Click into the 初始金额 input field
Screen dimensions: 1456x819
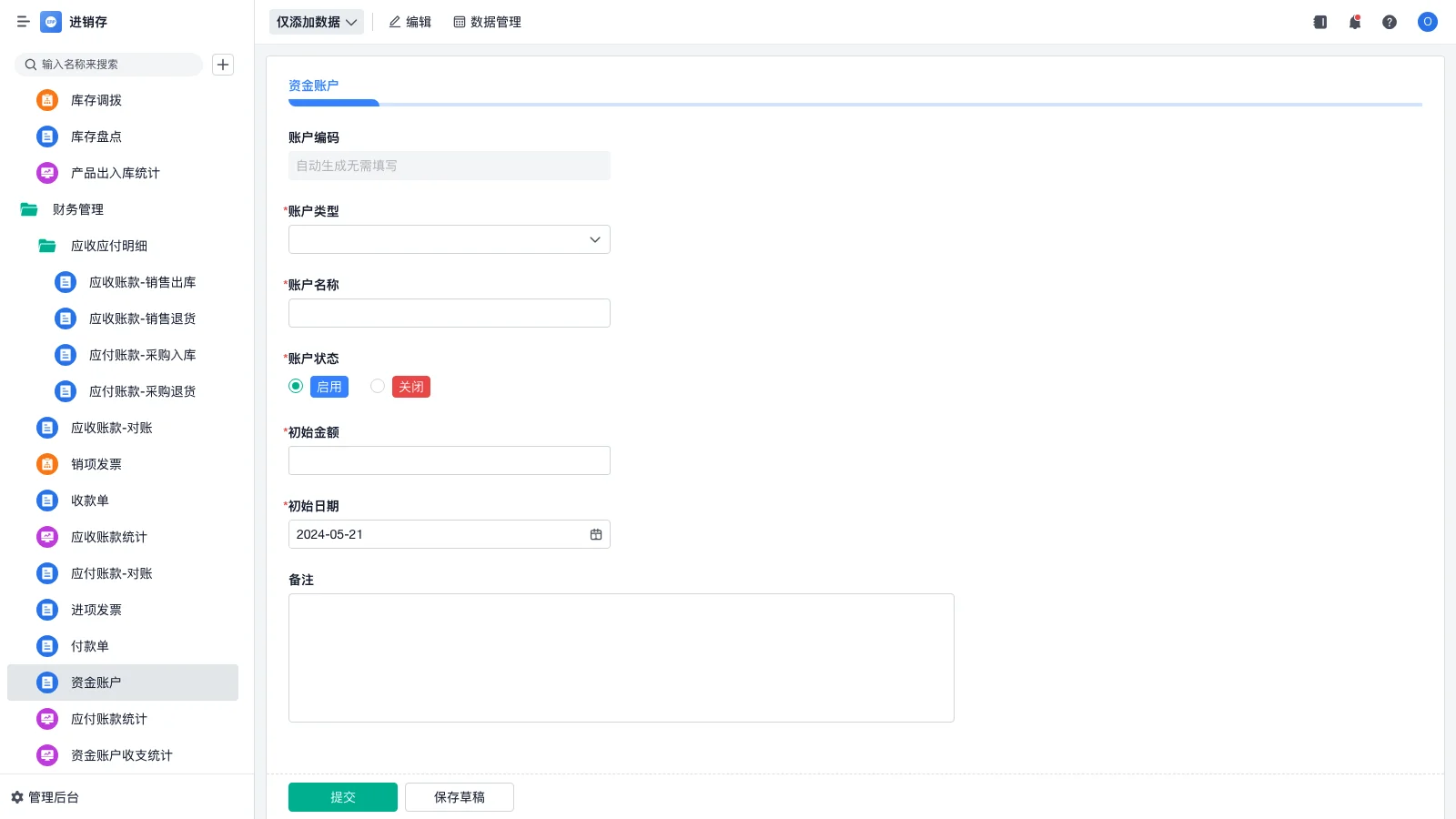coord(450,460)
